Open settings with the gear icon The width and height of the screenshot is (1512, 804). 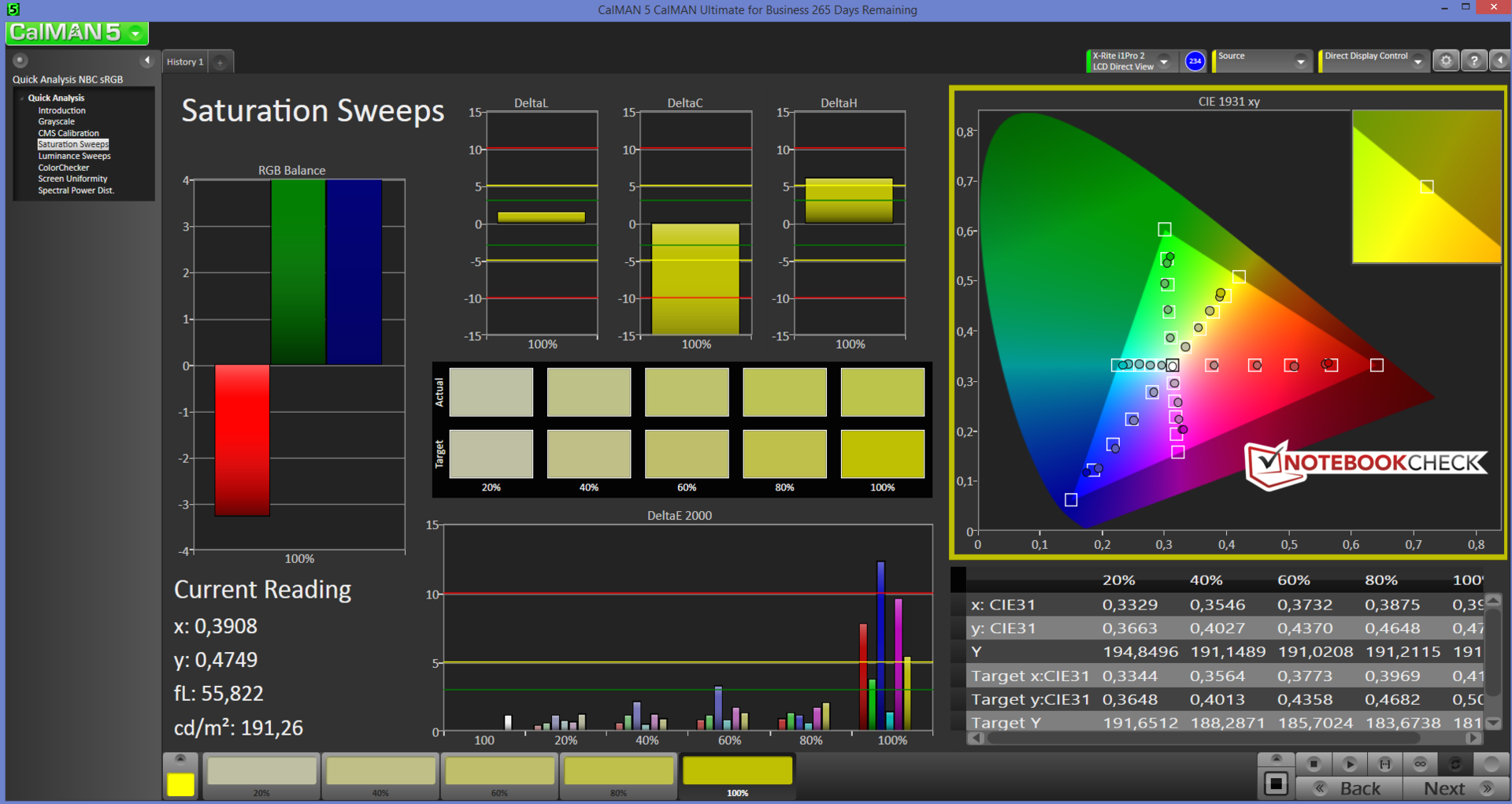tap(1446, 61)
